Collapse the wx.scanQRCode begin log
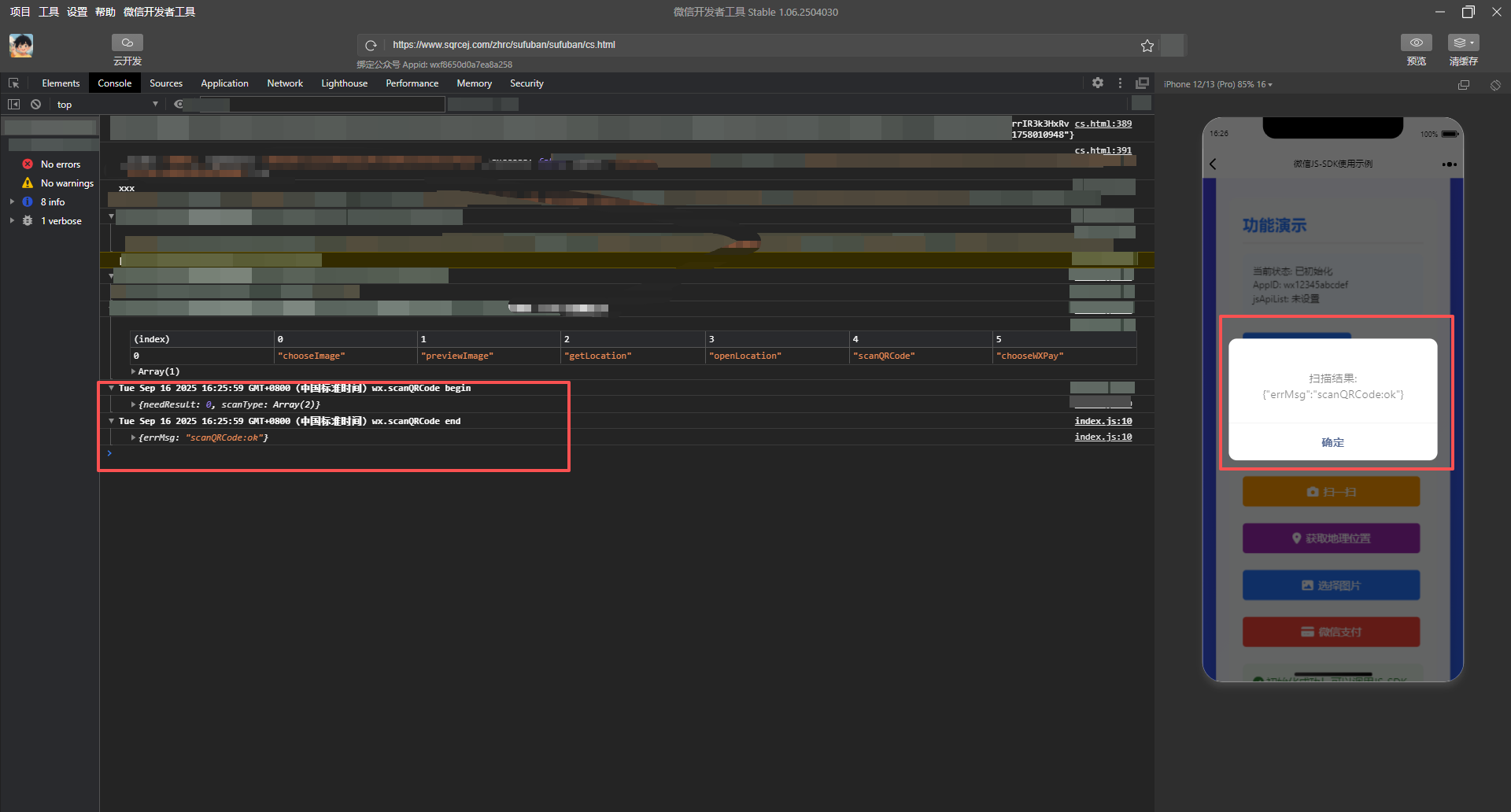 pyautogui.click(x=111, y=388)
